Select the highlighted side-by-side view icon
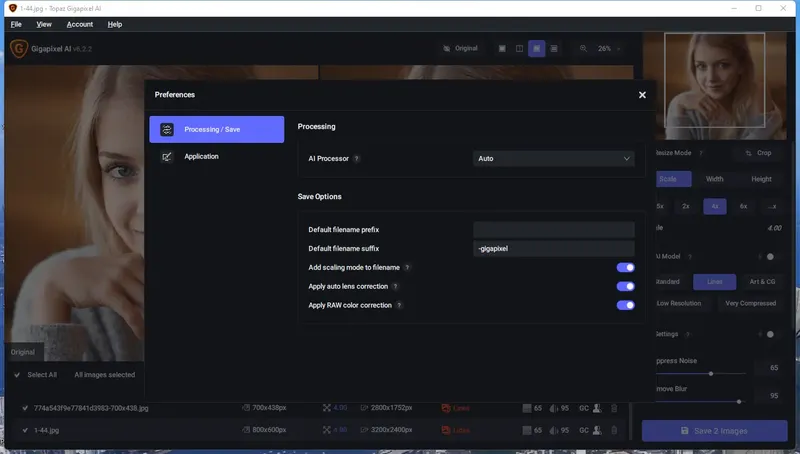The height and width of the screenshot is (454, 800). click(x=536, y=48)
